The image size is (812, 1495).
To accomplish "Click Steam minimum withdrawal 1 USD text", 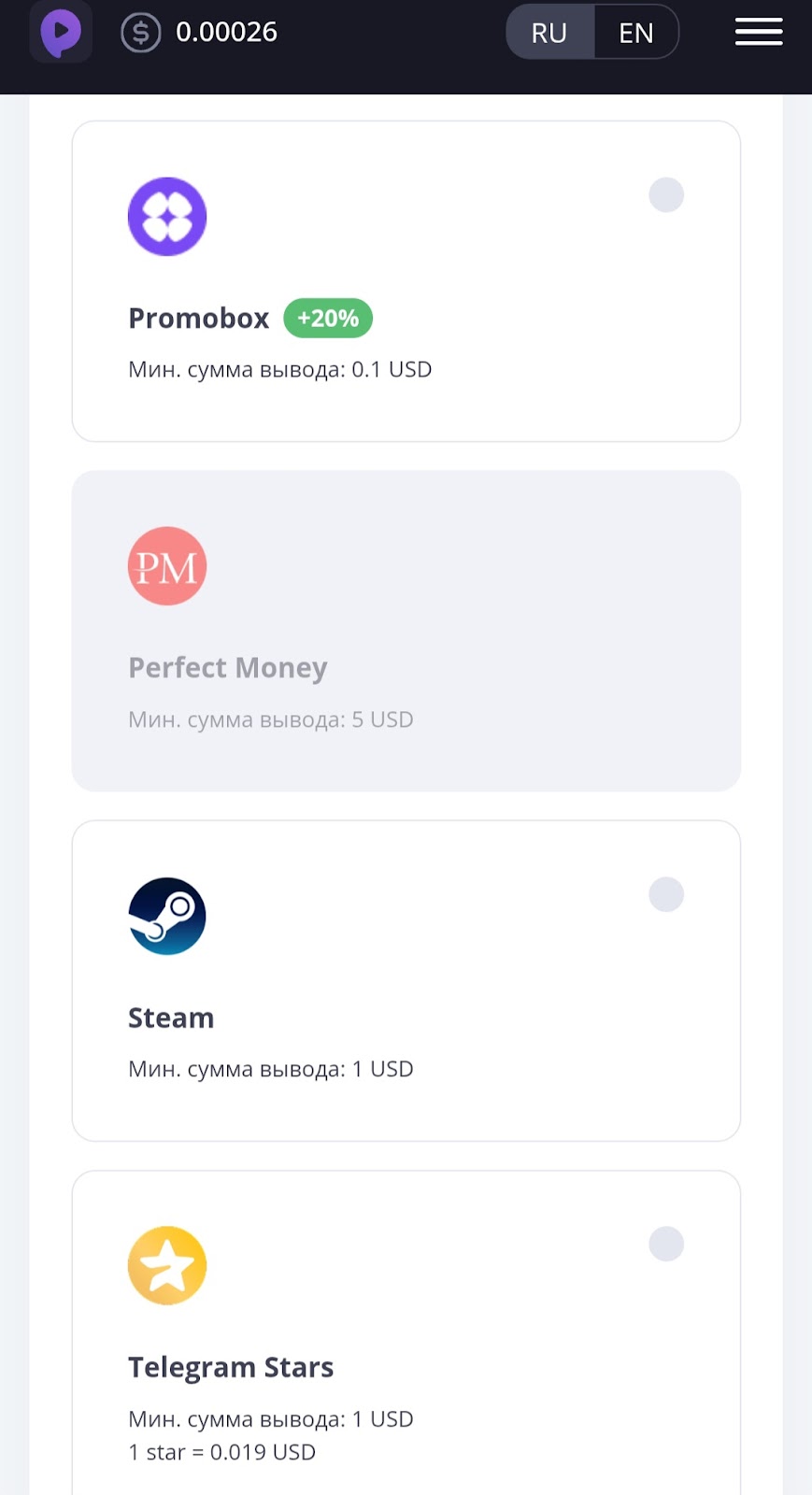I will (271, 1069).
